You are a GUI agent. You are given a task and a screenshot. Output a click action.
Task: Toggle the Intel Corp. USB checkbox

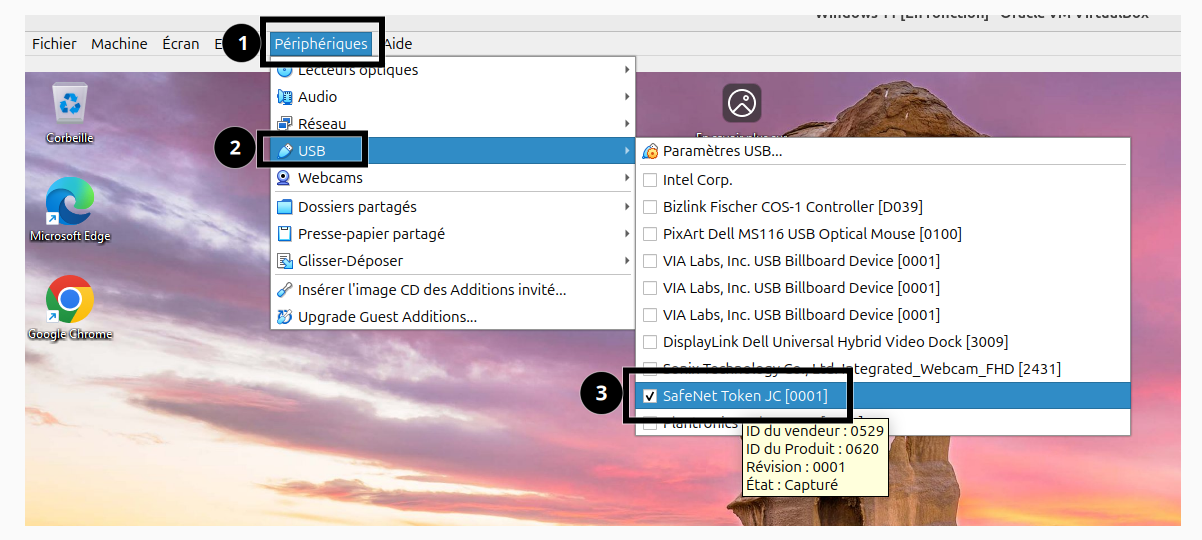point(650,180)
